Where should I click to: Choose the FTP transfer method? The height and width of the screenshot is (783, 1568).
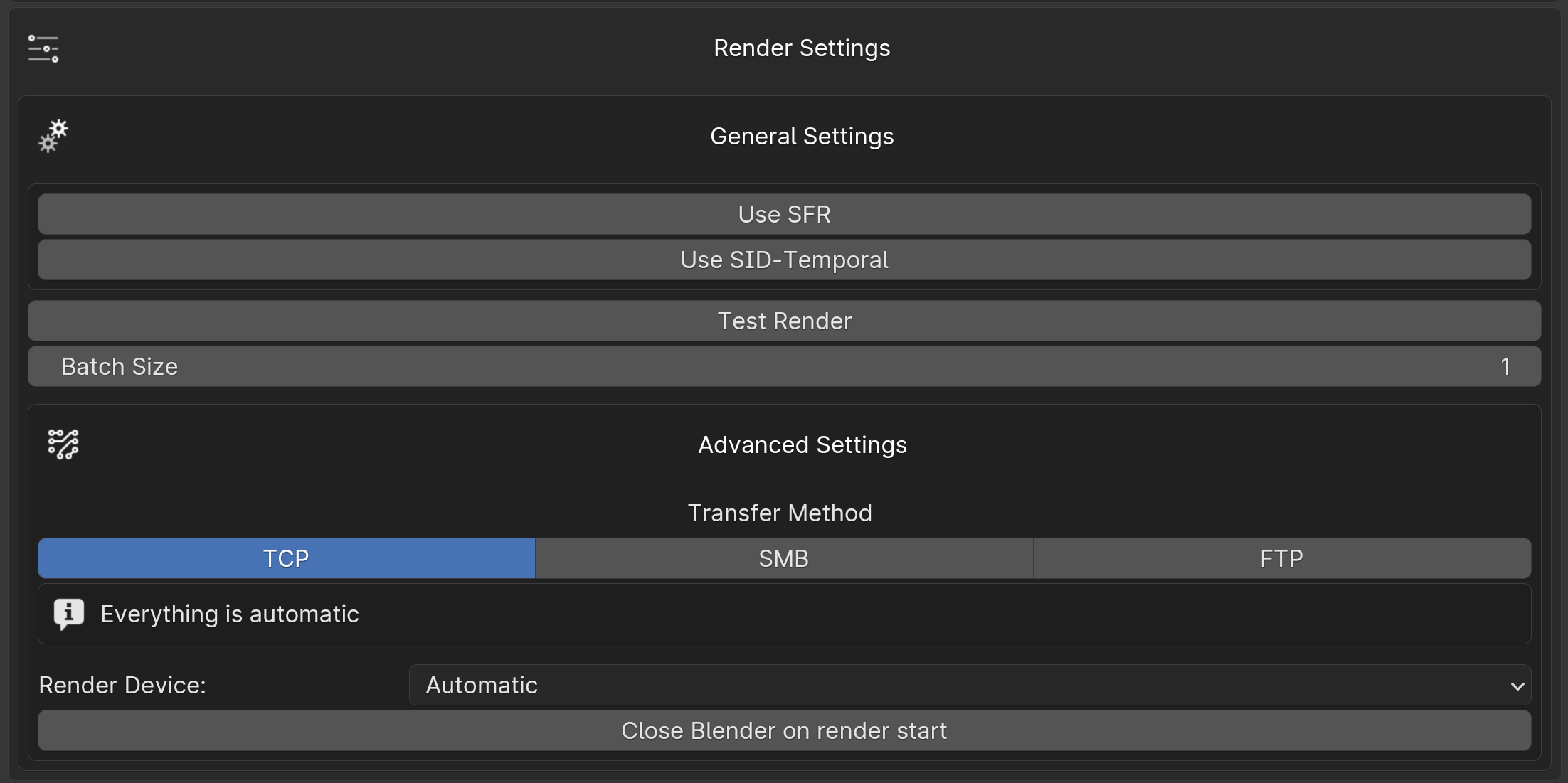click(x=1281, y=558)
